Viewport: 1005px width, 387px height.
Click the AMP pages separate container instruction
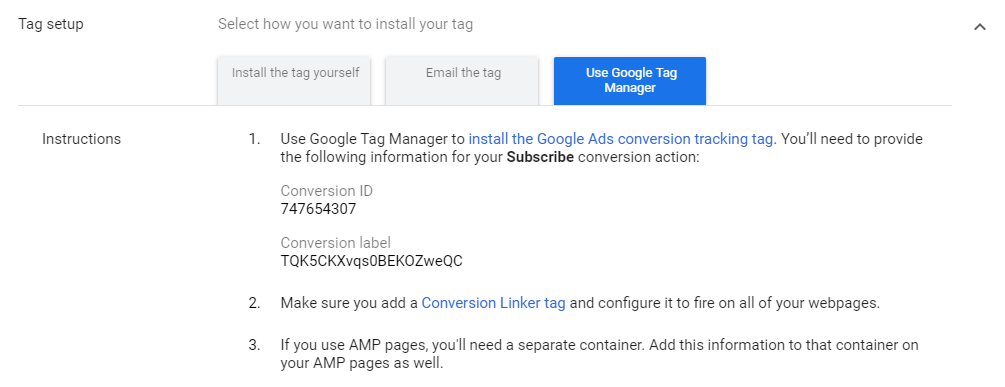coord(599,354)
